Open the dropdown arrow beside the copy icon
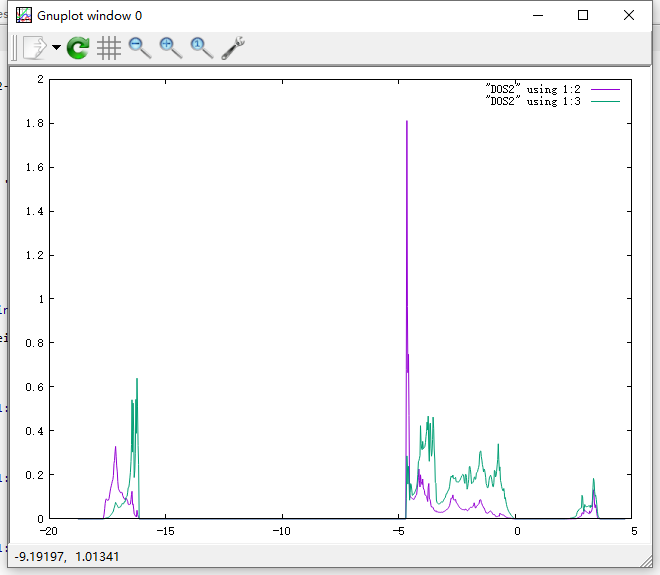The height and width of the screenshot is (575, 660). coord(56,48)
